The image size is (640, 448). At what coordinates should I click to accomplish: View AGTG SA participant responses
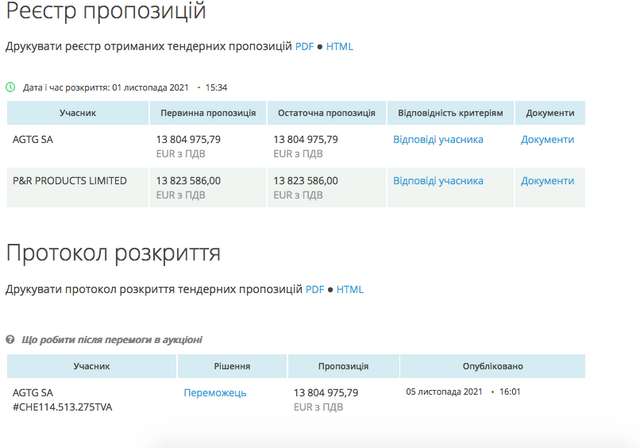tap(438, 140)
